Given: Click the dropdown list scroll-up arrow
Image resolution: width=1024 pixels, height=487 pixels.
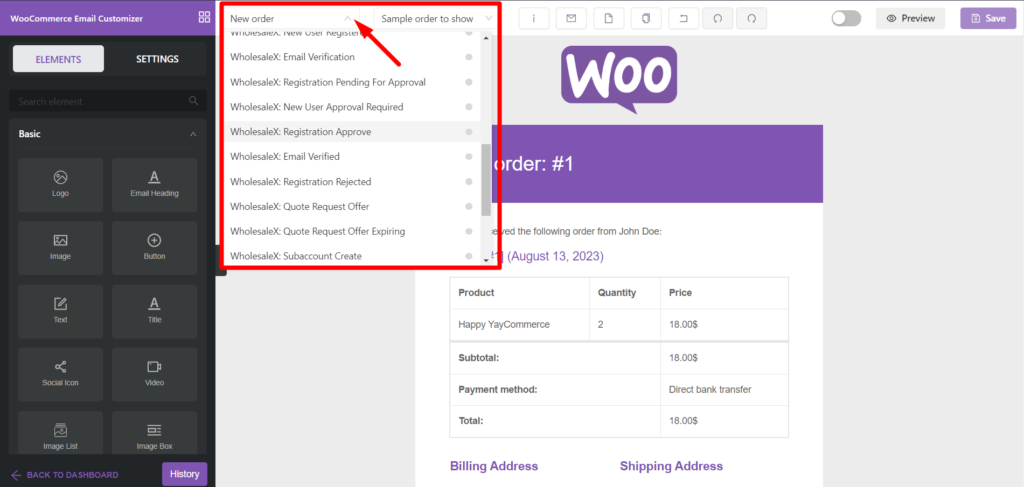Looking at the screenshot, I should pos(485,38).
